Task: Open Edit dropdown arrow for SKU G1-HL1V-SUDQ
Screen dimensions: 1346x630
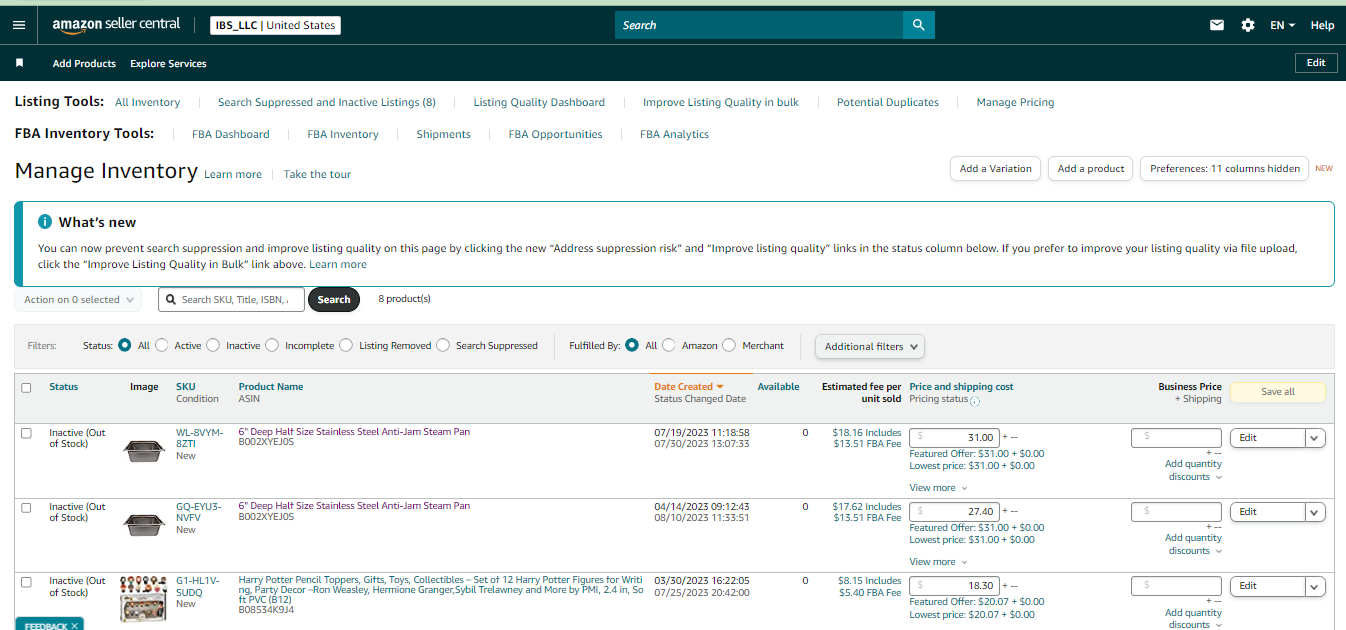Action: coord(1316,586)
